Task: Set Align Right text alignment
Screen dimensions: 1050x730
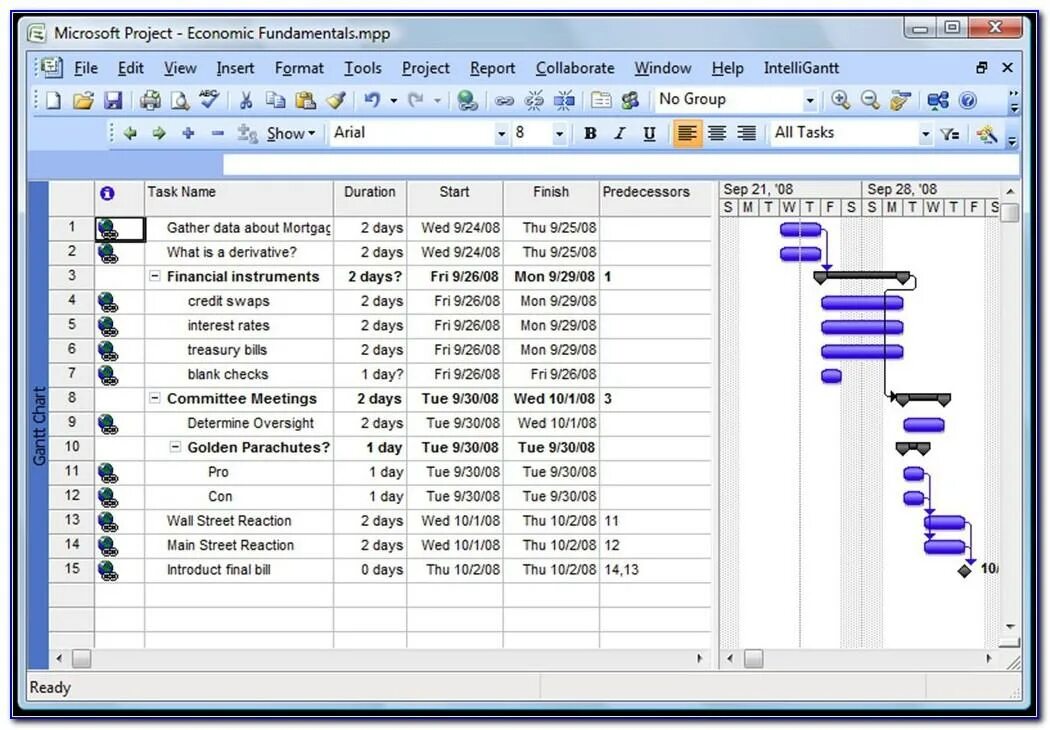Action: 747,133
